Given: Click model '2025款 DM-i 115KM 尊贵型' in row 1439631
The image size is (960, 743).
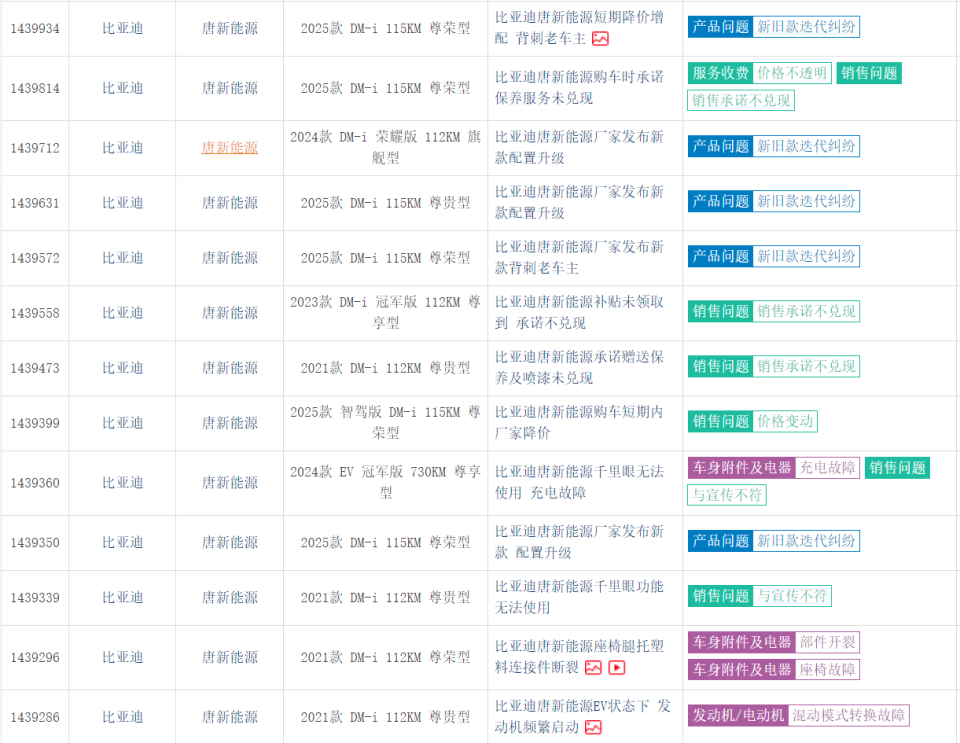Looking at the screenshot, I should pyautogui.click(x=385, y=203).
